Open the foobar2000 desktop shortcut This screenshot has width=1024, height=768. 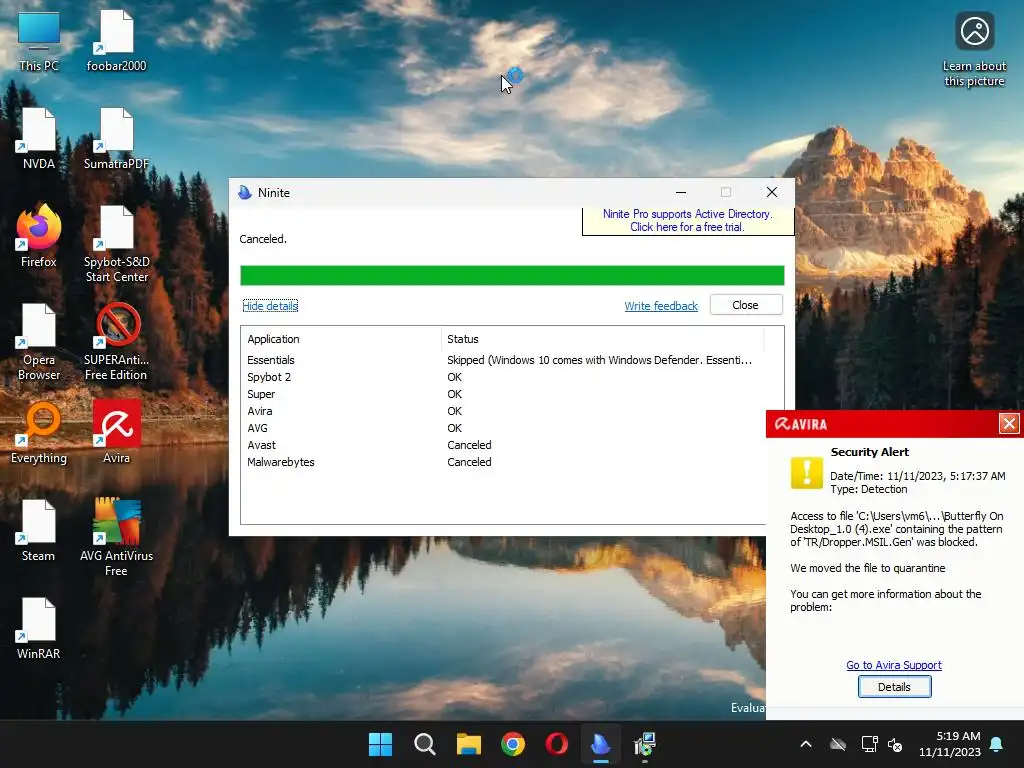tap(116, 42)
